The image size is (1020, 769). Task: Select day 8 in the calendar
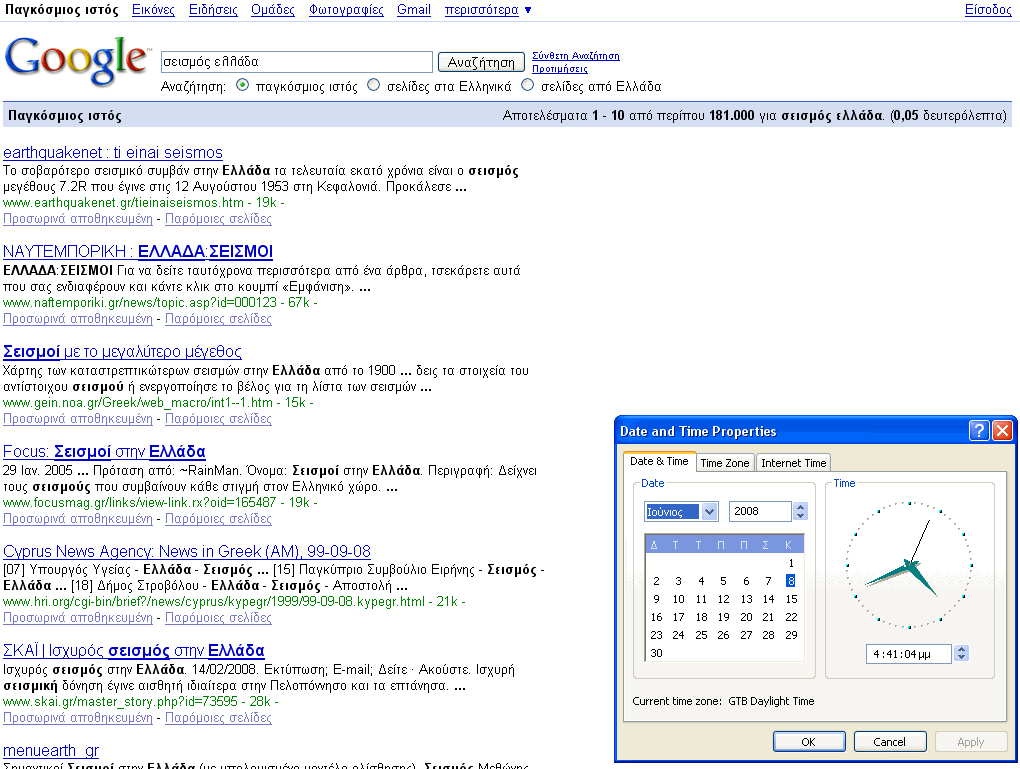790,581
